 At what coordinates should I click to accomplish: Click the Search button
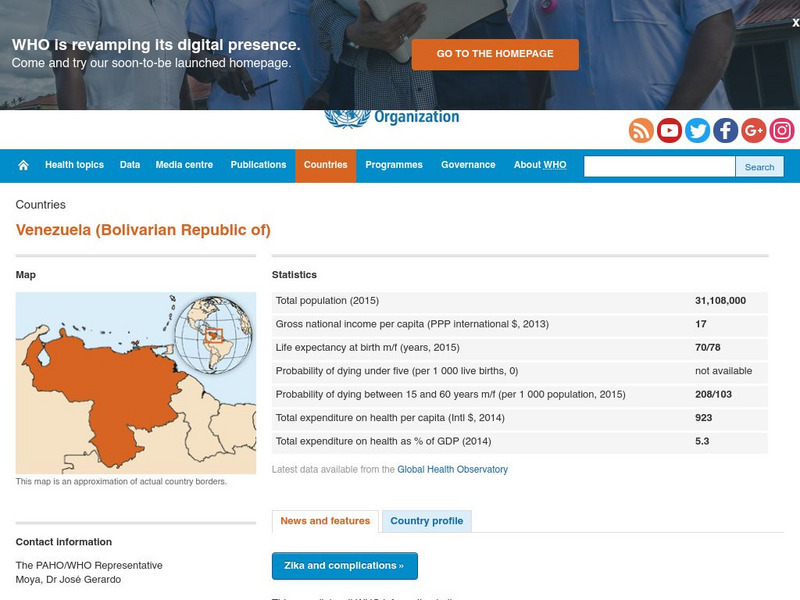coord(759,167)
